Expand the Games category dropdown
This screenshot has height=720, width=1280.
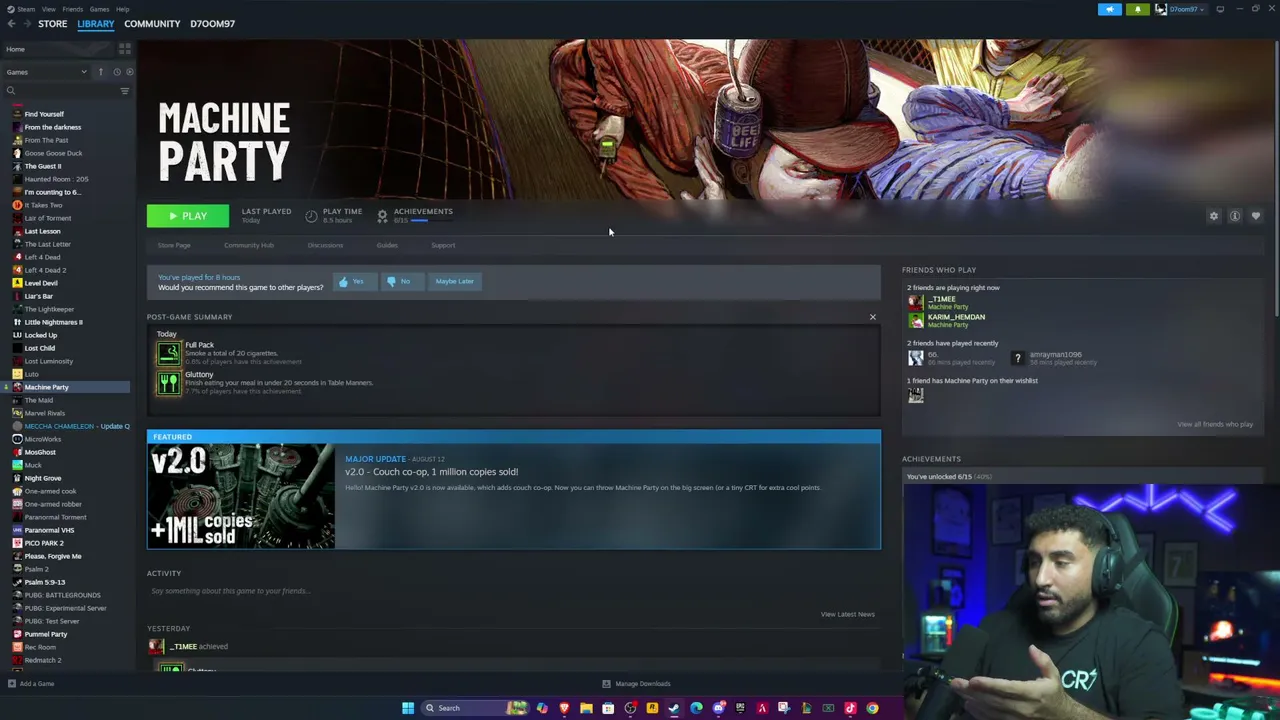[x=46, y=72]
